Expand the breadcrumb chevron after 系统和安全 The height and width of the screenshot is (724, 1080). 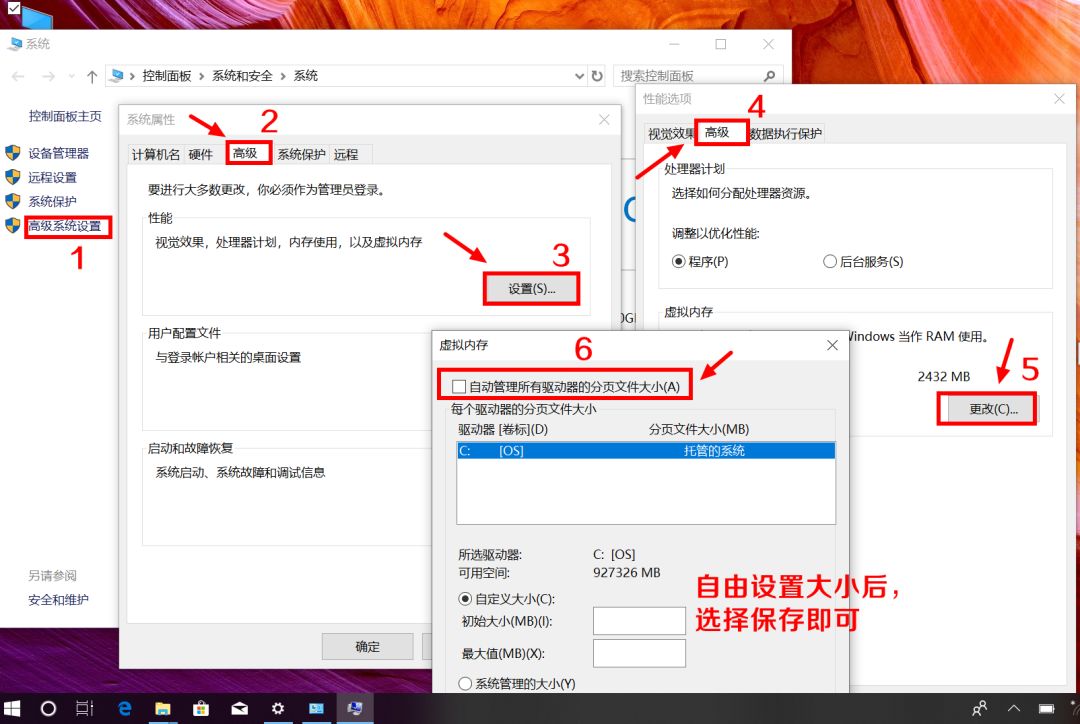pyautogui.click(x=281, y=76)
